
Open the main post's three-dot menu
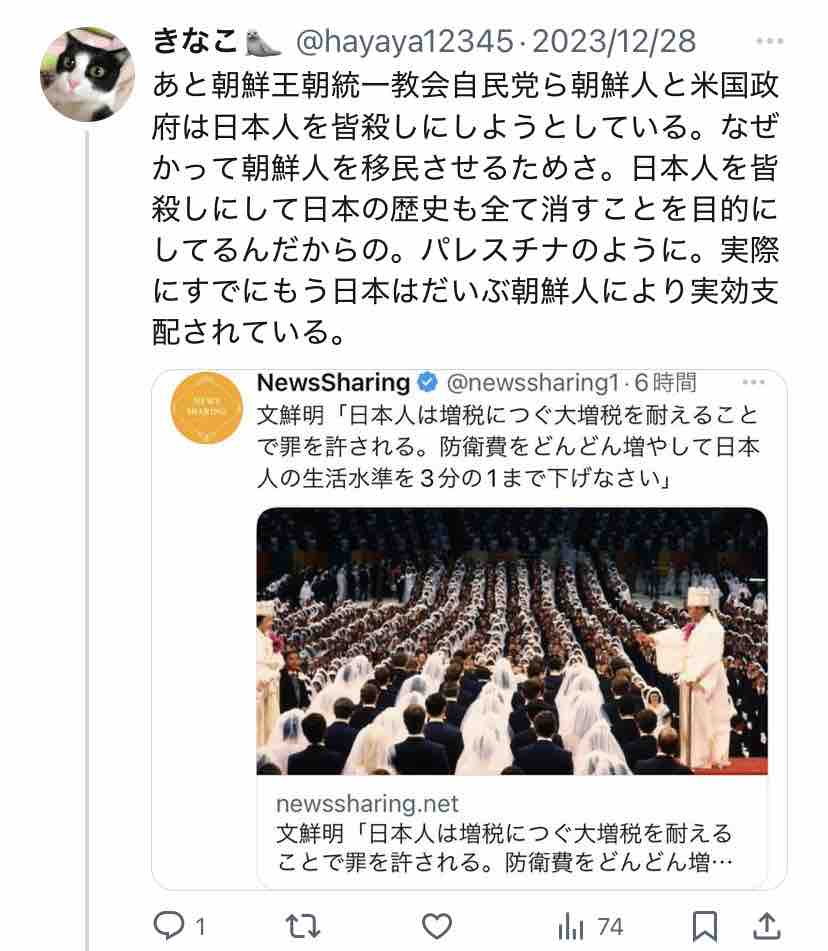(x=770, y=41)
